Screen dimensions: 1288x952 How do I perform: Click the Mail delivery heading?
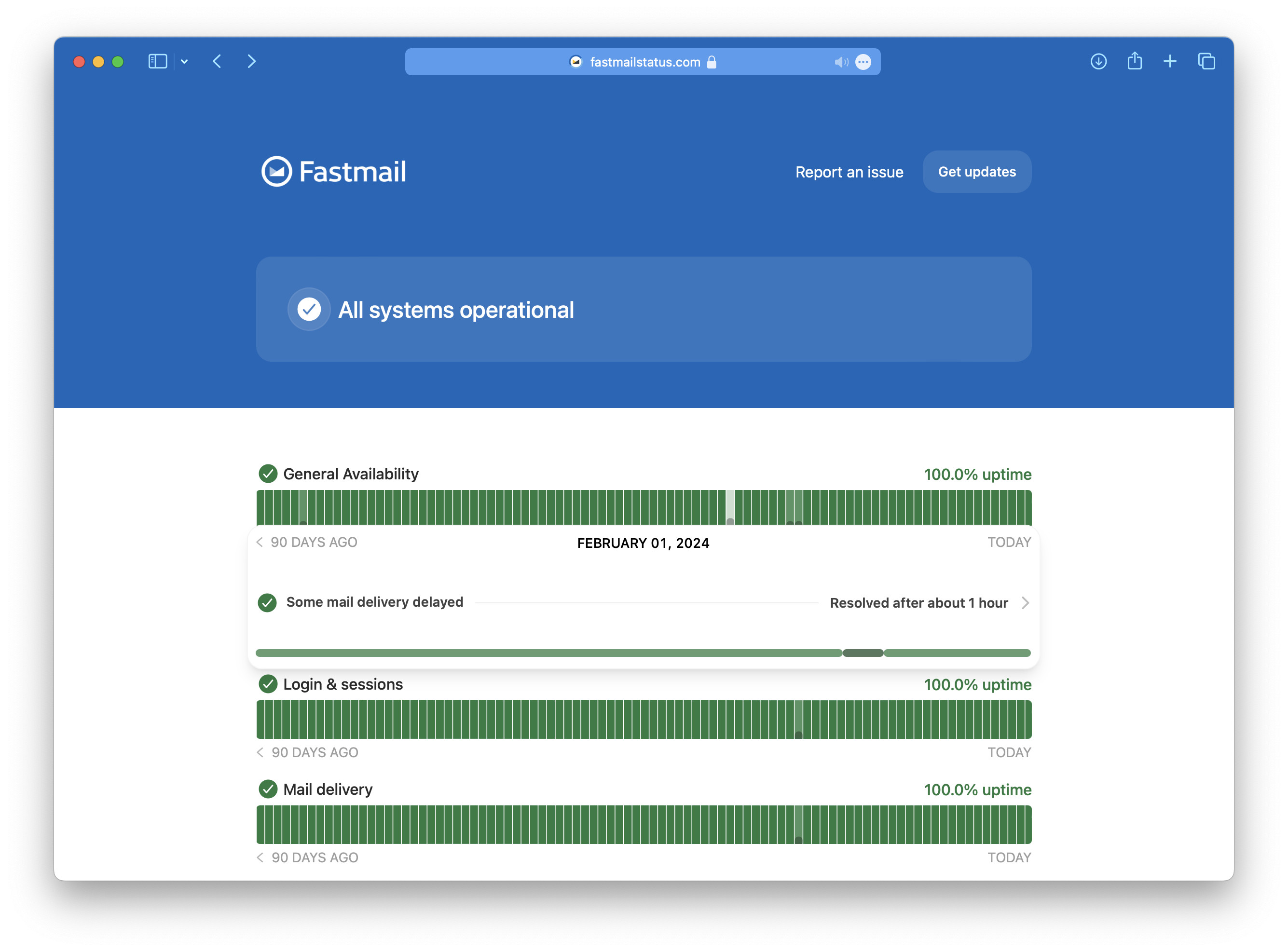coord(328,789)
